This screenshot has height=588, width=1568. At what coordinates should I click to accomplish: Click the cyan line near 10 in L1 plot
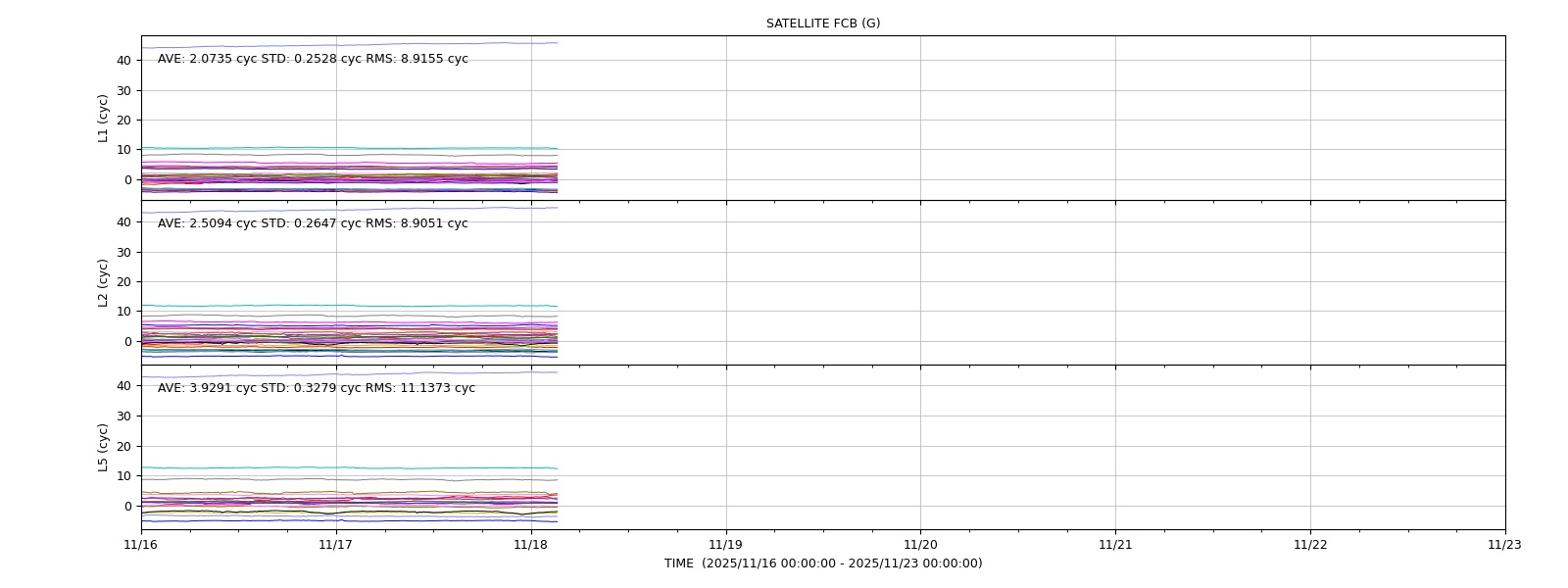[349, 148]
